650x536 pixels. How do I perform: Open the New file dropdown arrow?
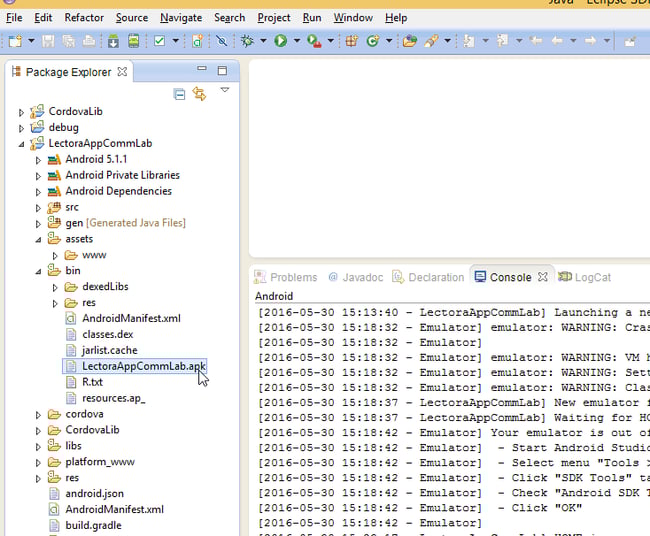click(x=31, y=41)
